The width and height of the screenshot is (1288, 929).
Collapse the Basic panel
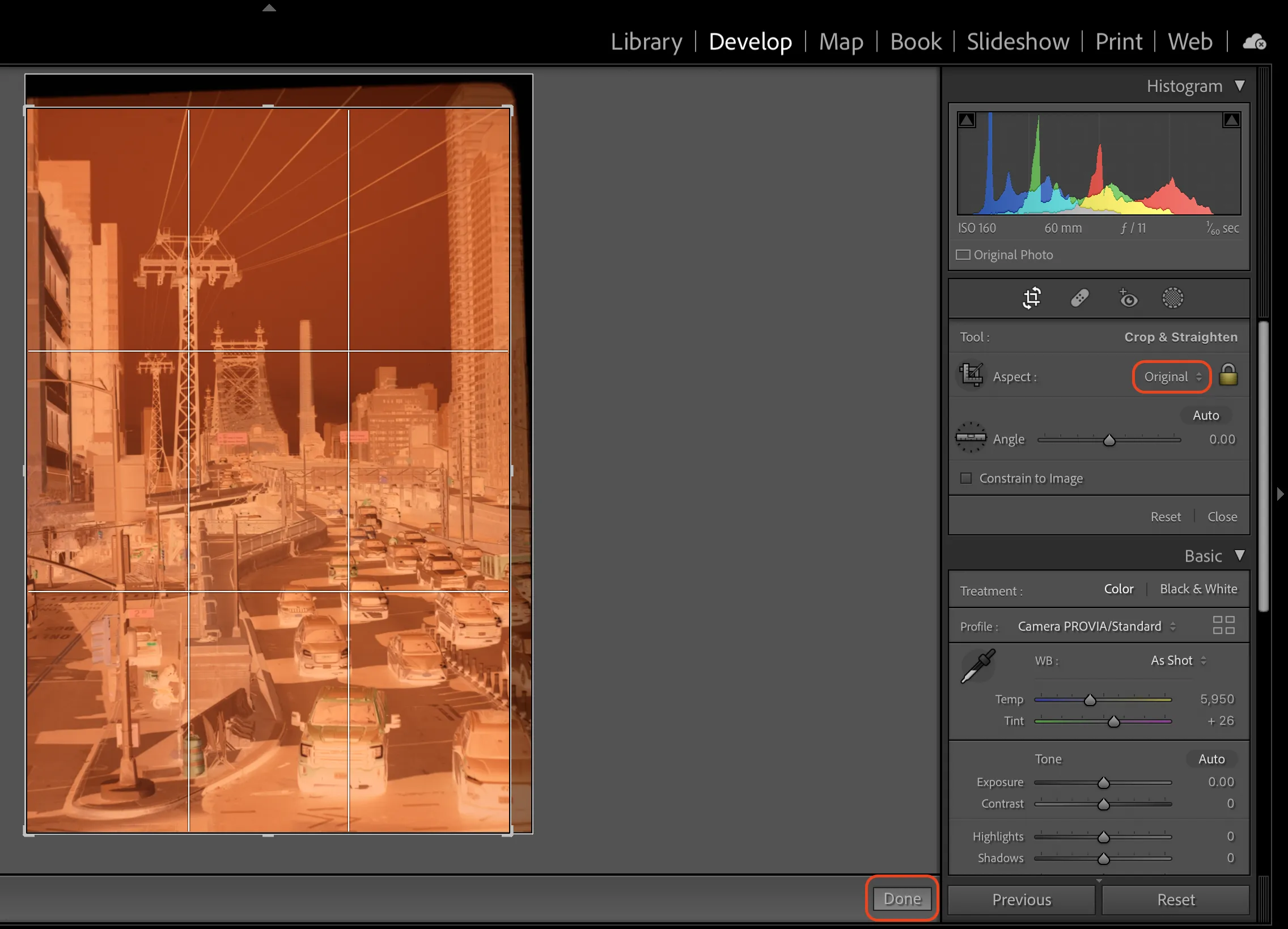[x=1240, y=555]
